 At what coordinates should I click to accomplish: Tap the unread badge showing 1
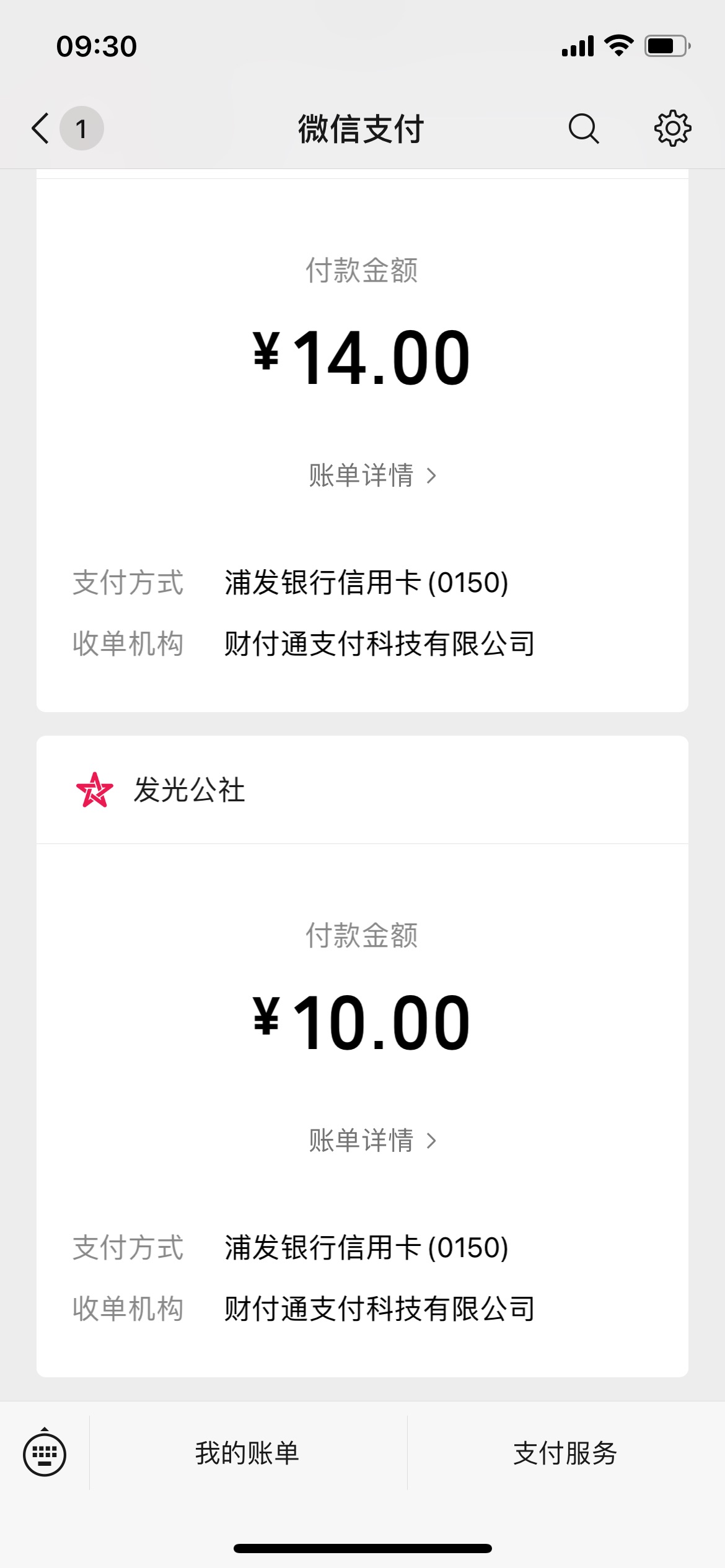[x=81, y=128]
